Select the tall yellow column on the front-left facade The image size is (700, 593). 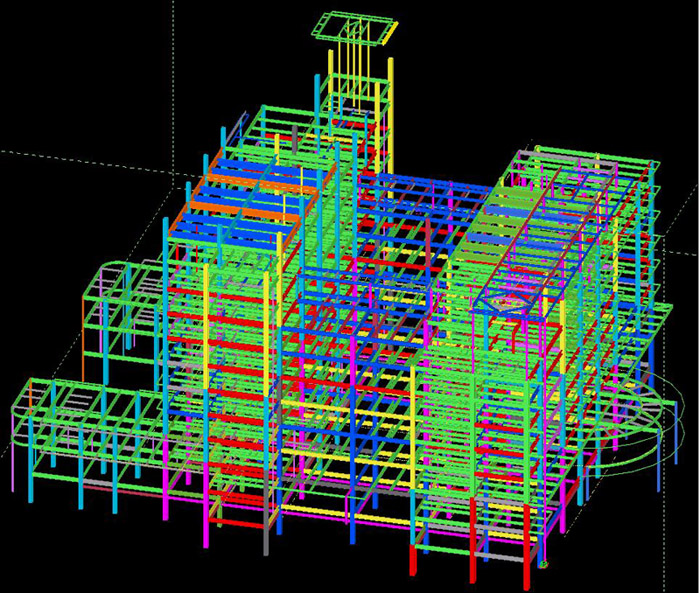coord(206,326)
